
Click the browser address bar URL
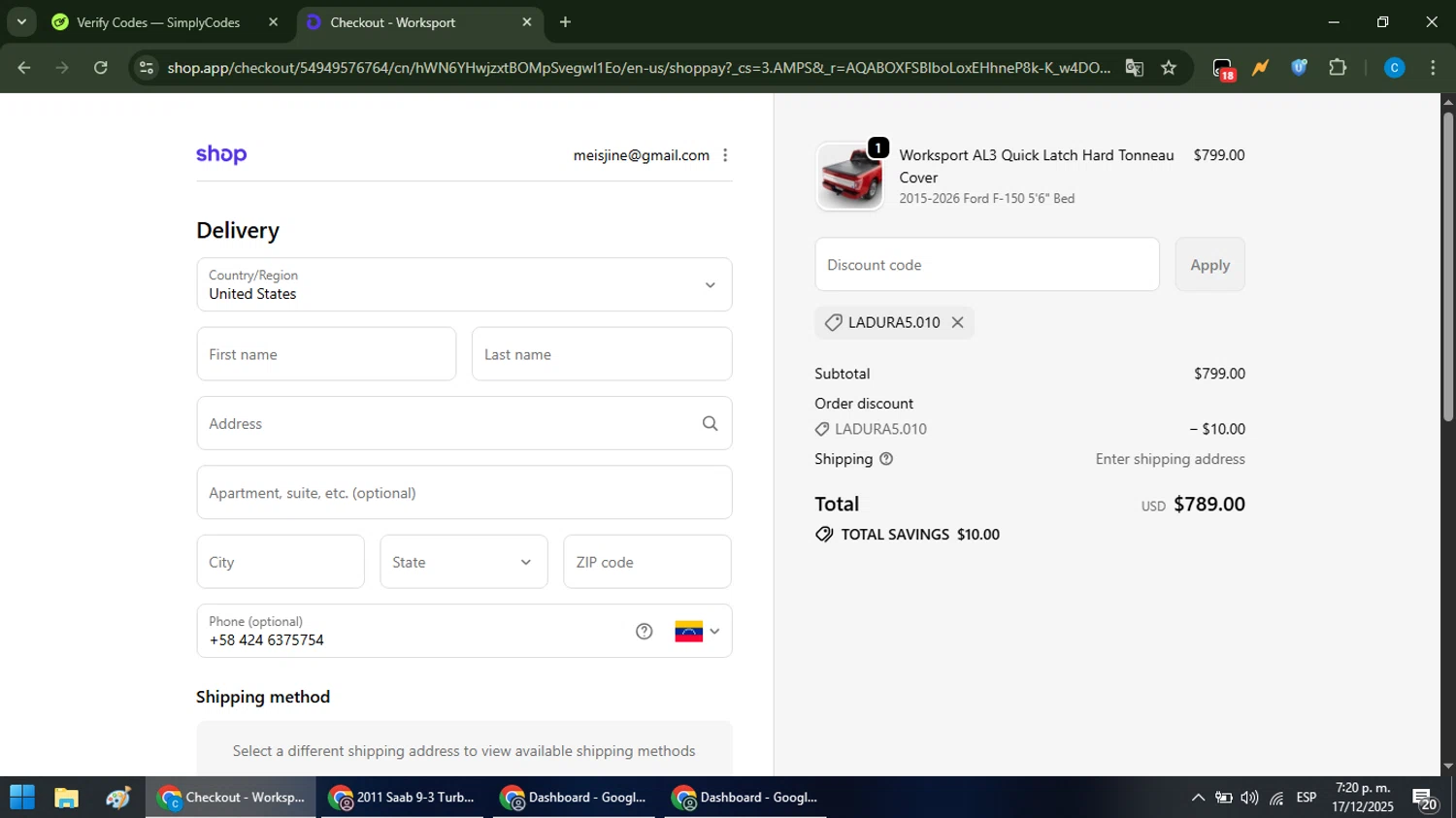click(639, 68)
